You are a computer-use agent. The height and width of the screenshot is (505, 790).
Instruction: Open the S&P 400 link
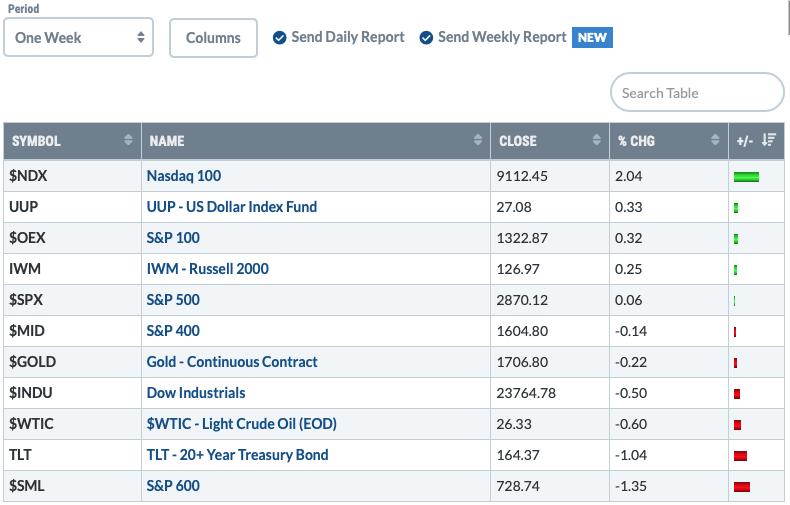[173, 331]
